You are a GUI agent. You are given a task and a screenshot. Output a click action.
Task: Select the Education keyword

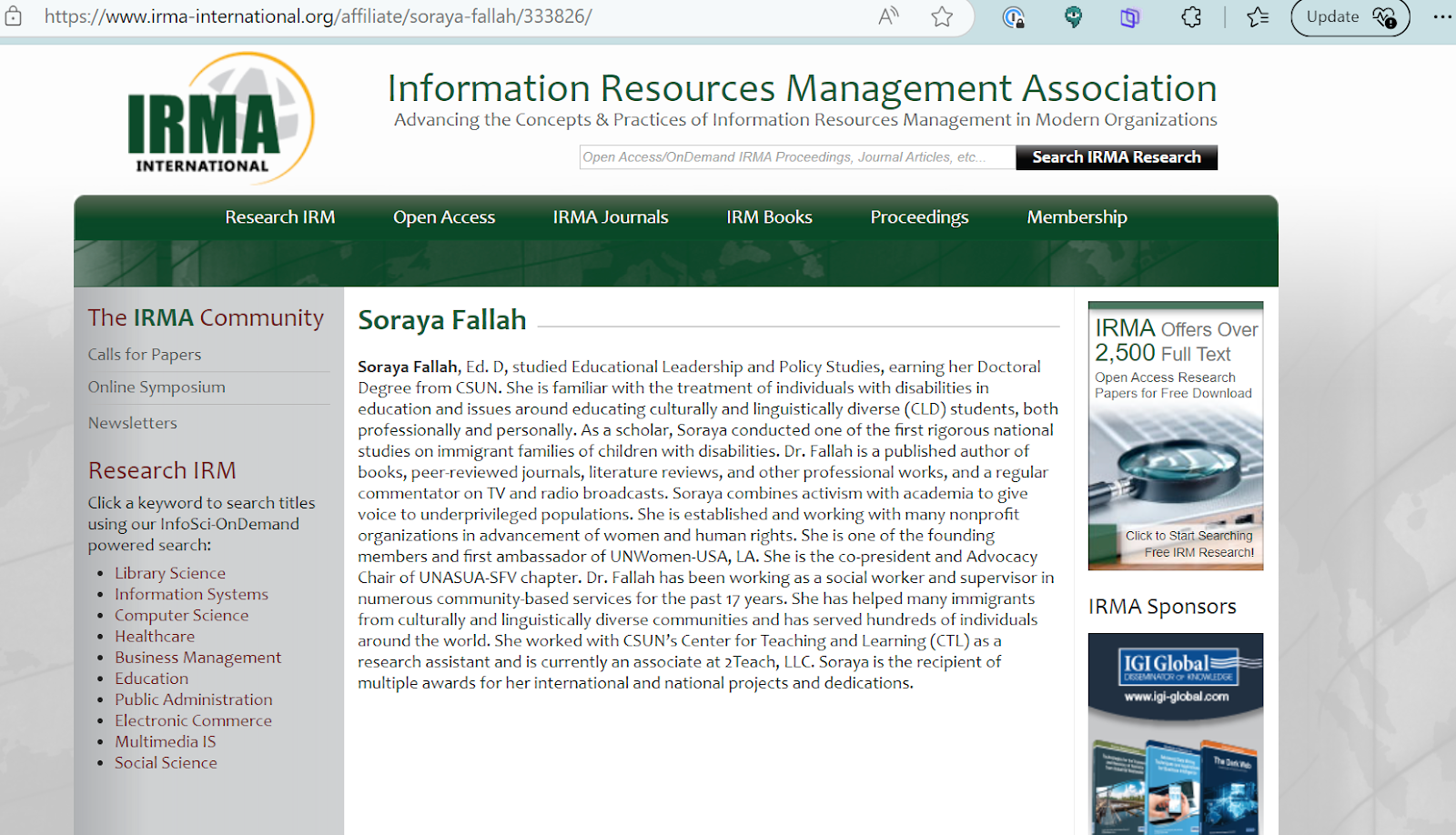[151, 679]
